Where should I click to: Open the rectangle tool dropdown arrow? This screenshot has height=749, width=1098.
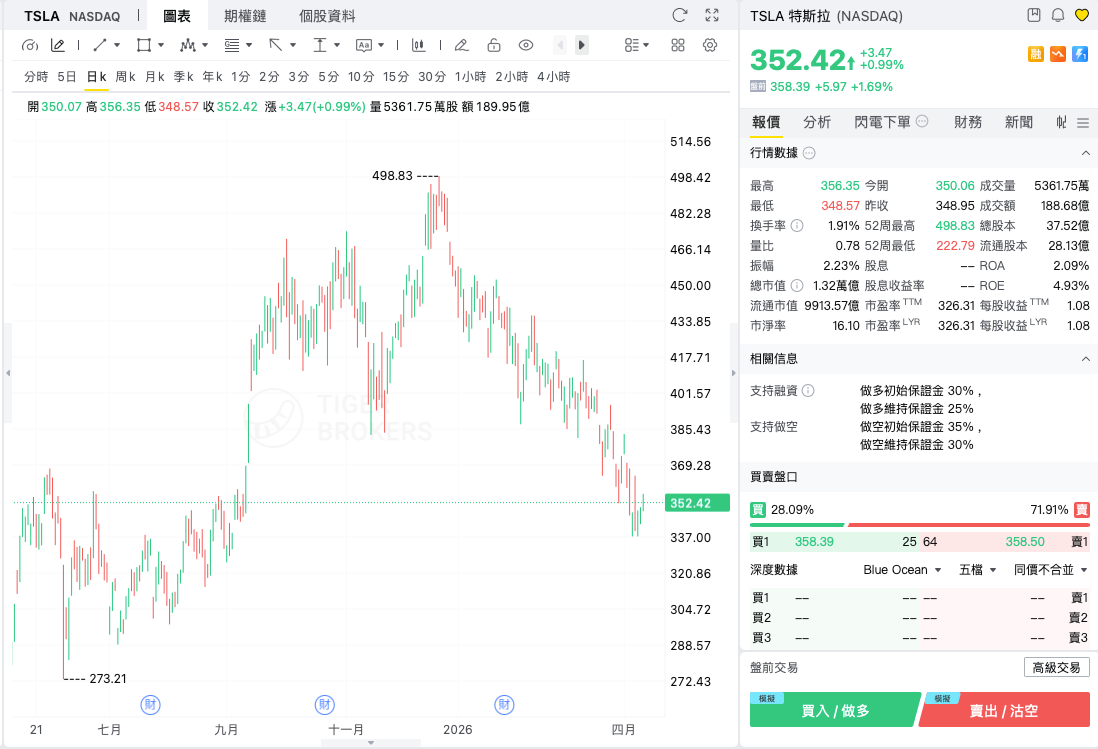point(161,46)
